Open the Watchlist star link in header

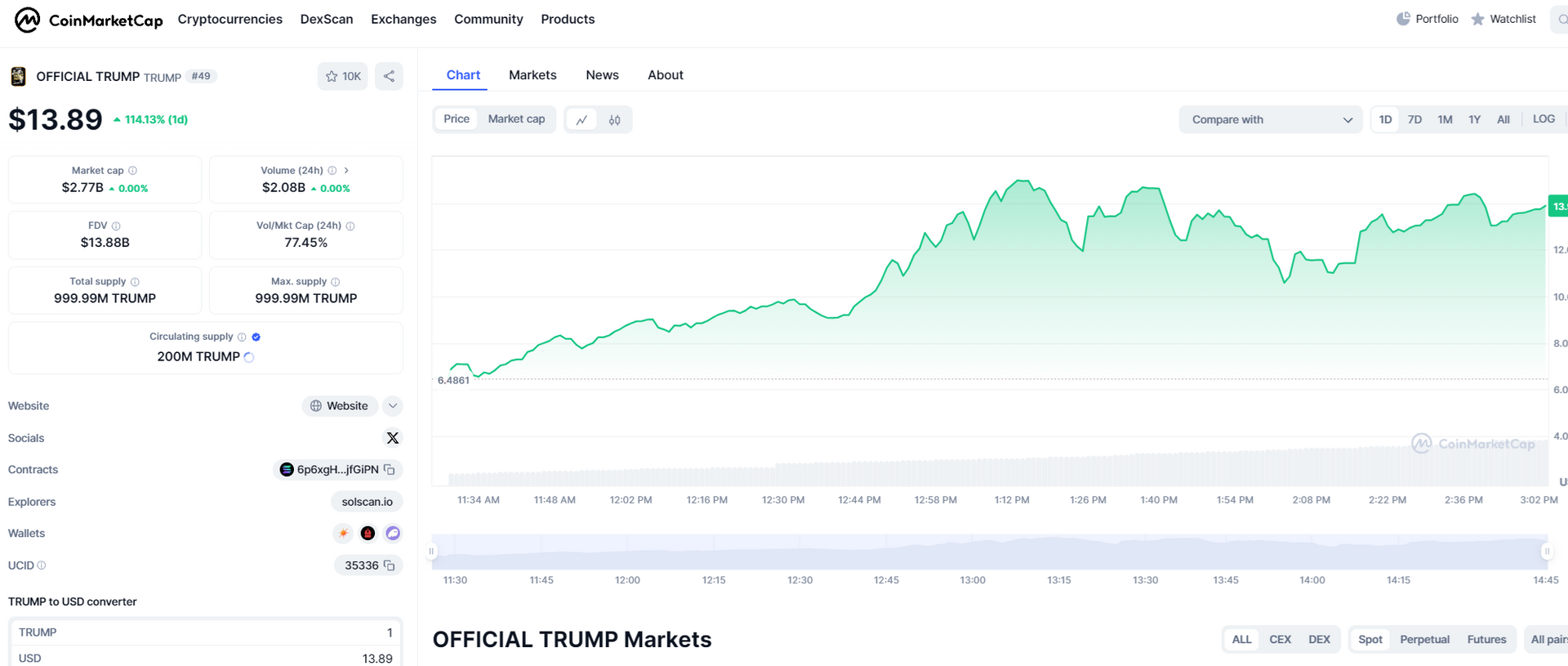tap(1503, 19)
